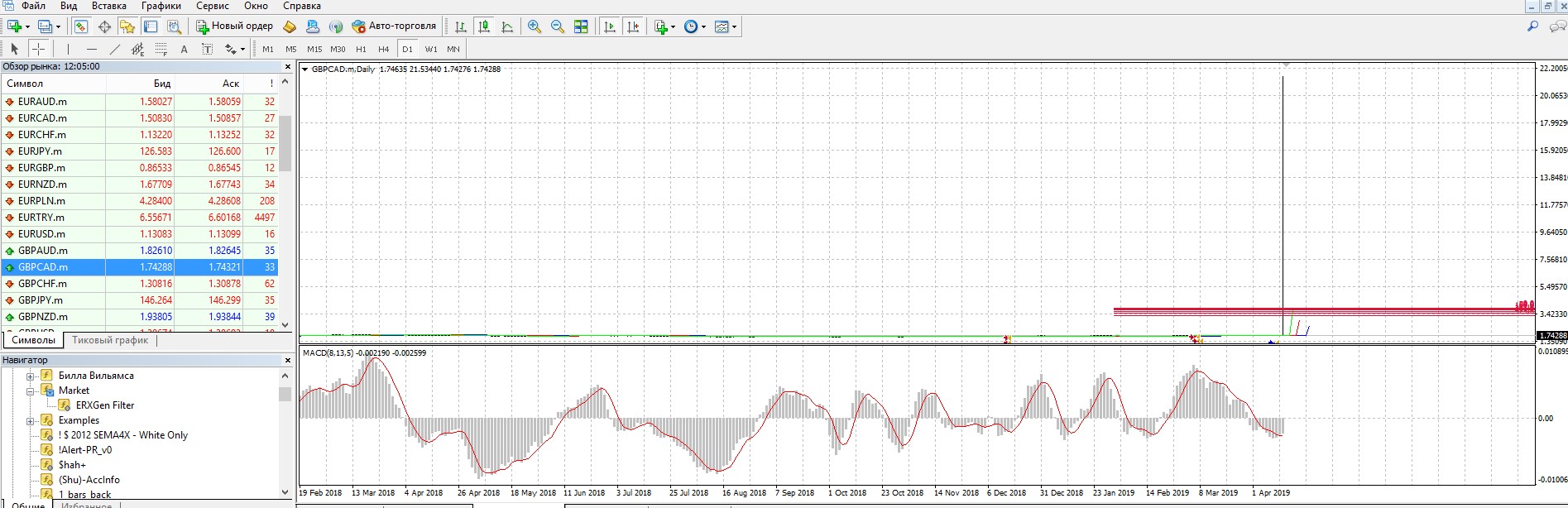
Task: Draw a horizontal line tool
Action: [91, 49]
